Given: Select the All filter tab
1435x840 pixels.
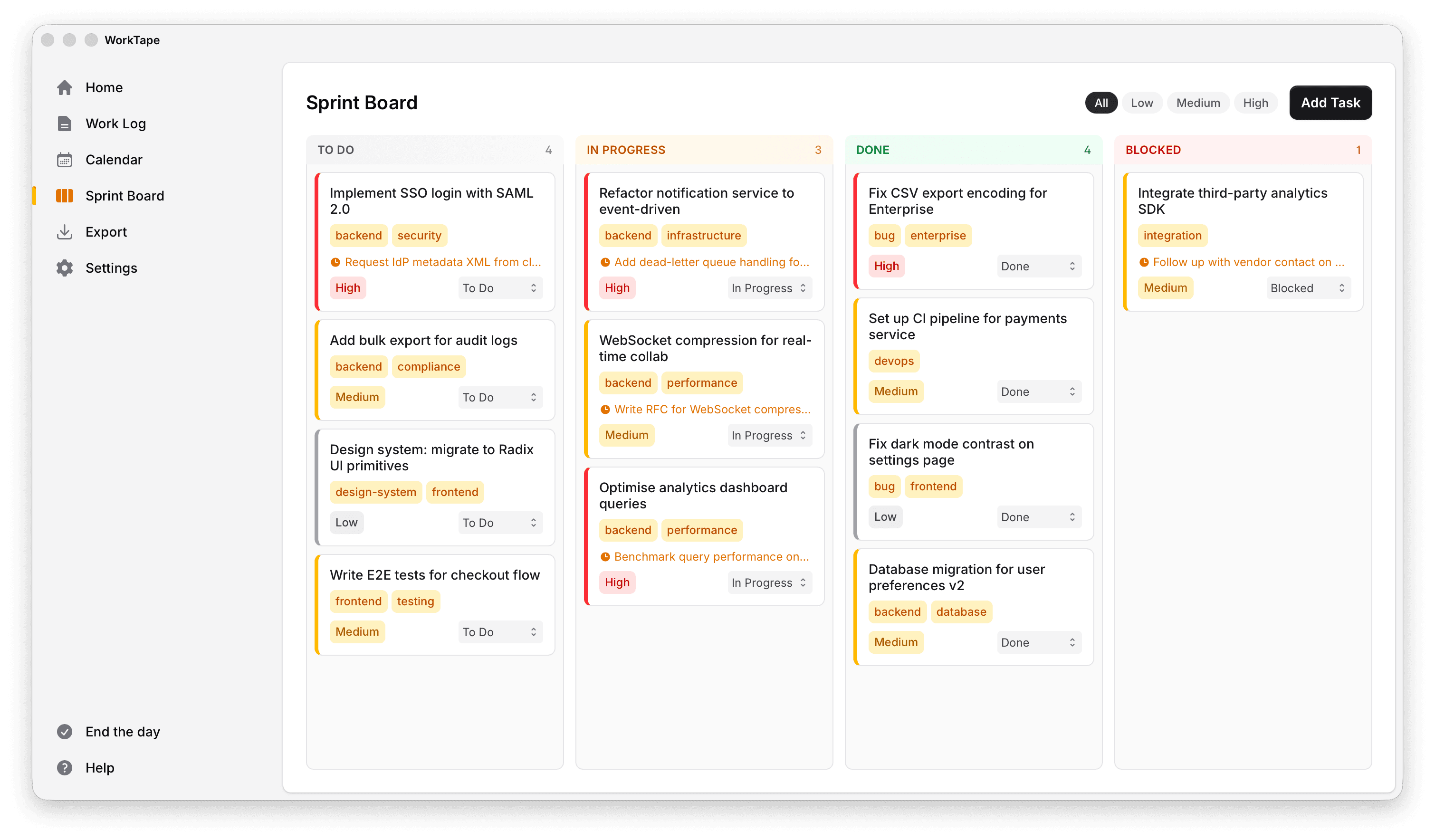Looking at the screenshot, I should point(1101,103).
